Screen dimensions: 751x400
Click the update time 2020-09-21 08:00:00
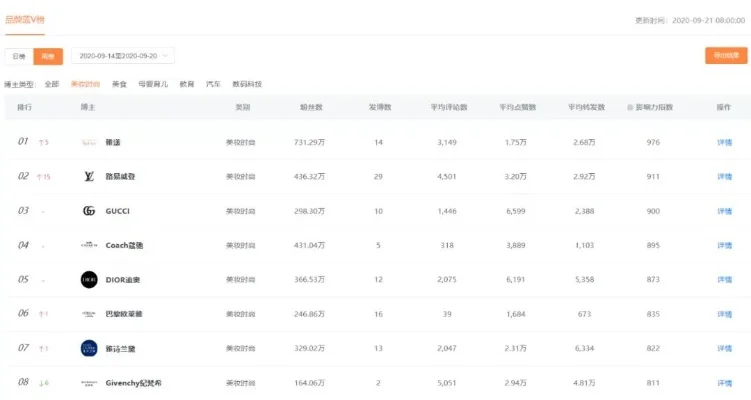pyautogui.click(x=708, y=21)
